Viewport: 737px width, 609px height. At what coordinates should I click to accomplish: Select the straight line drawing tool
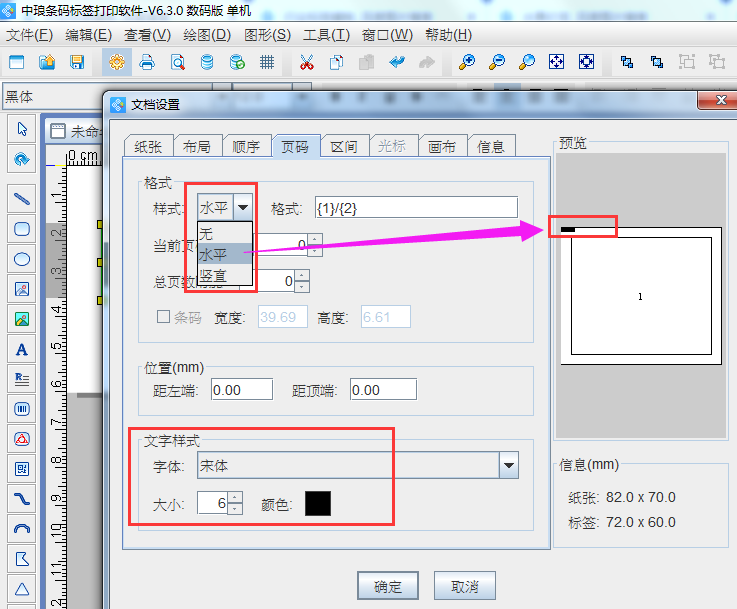(x=22, y=198)
